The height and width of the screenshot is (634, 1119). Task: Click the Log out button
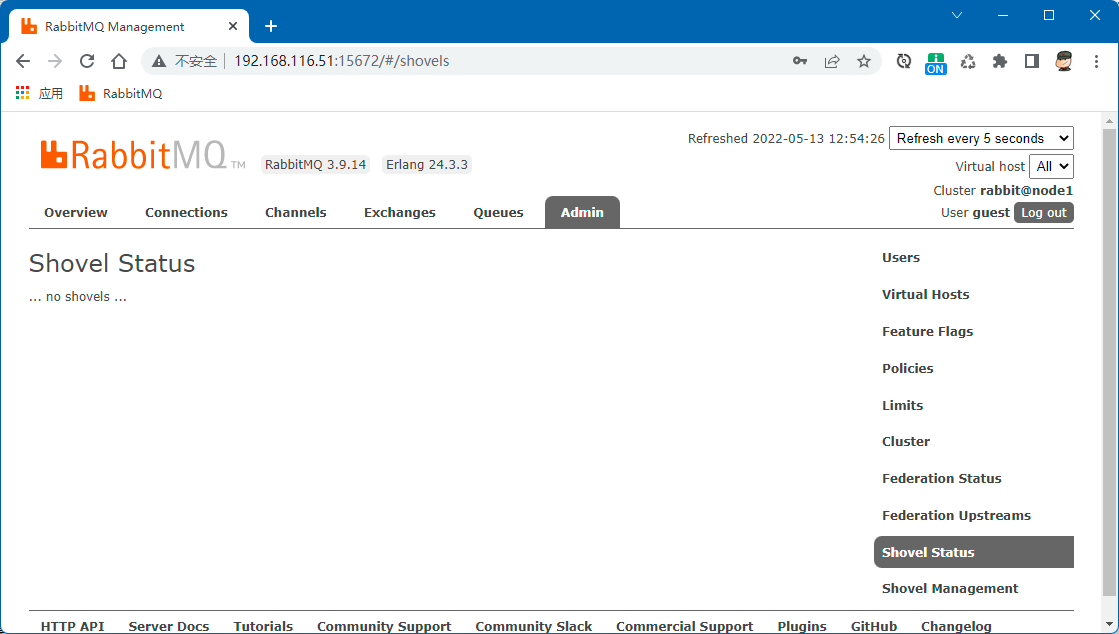click(1043, 212)
